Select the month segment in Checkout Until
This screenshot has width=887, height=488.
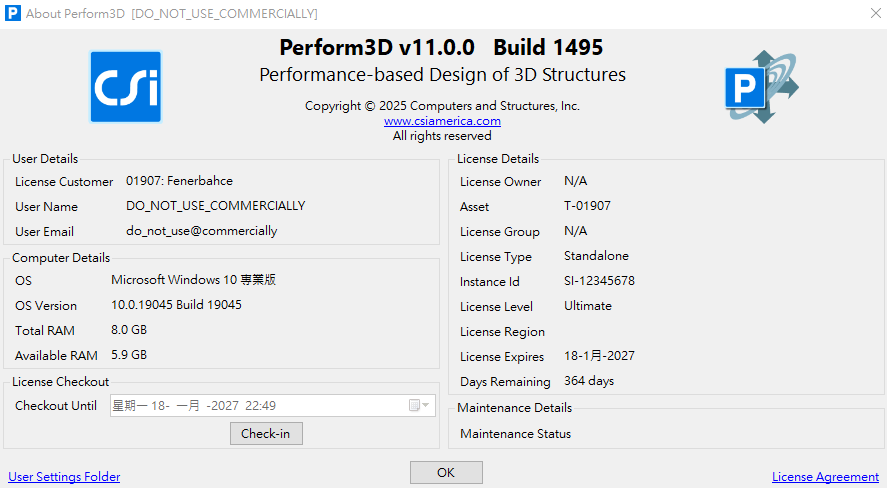(x=188, y=406)
